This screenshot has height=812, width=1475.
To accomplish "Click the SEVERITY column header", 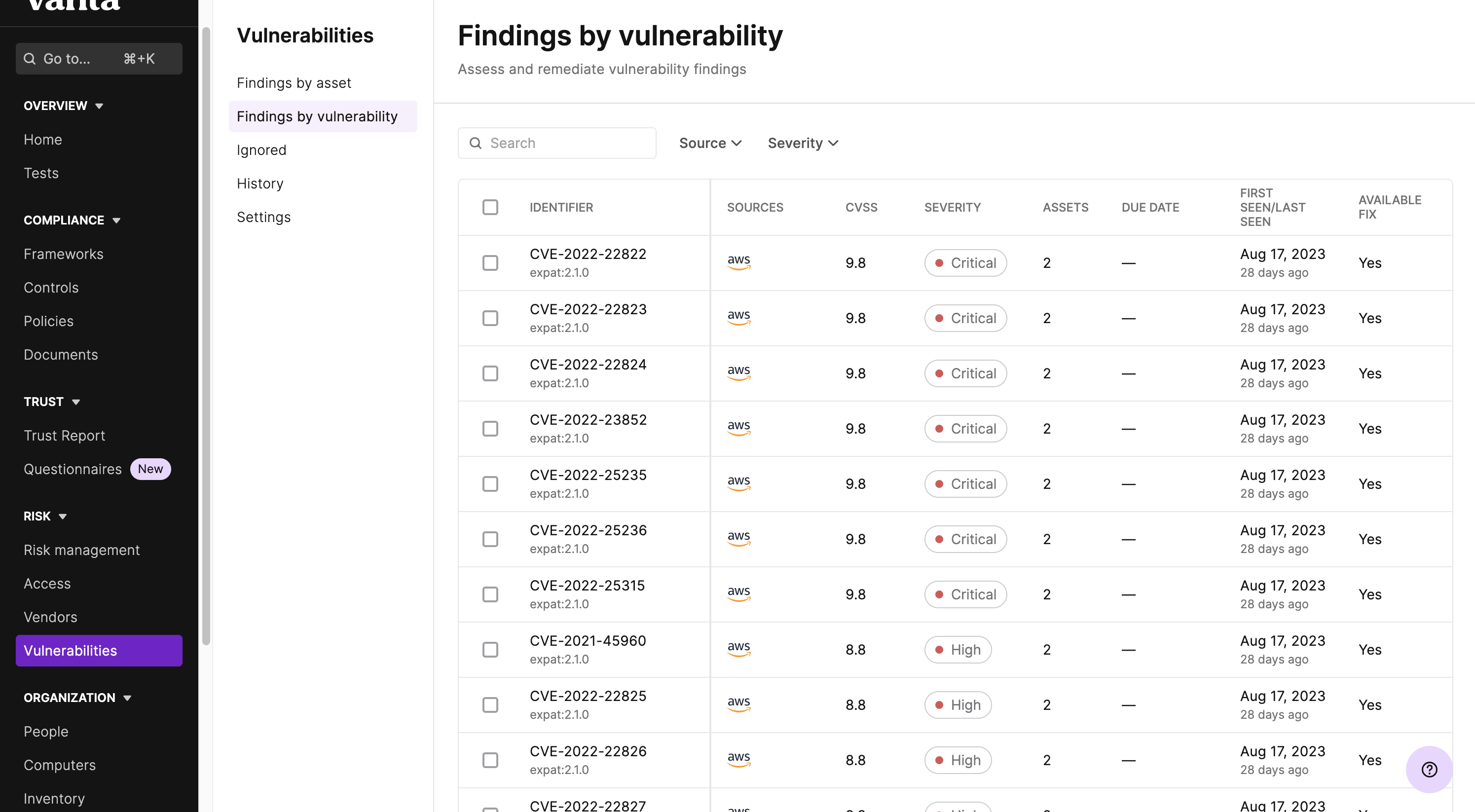I will point(952,207).
